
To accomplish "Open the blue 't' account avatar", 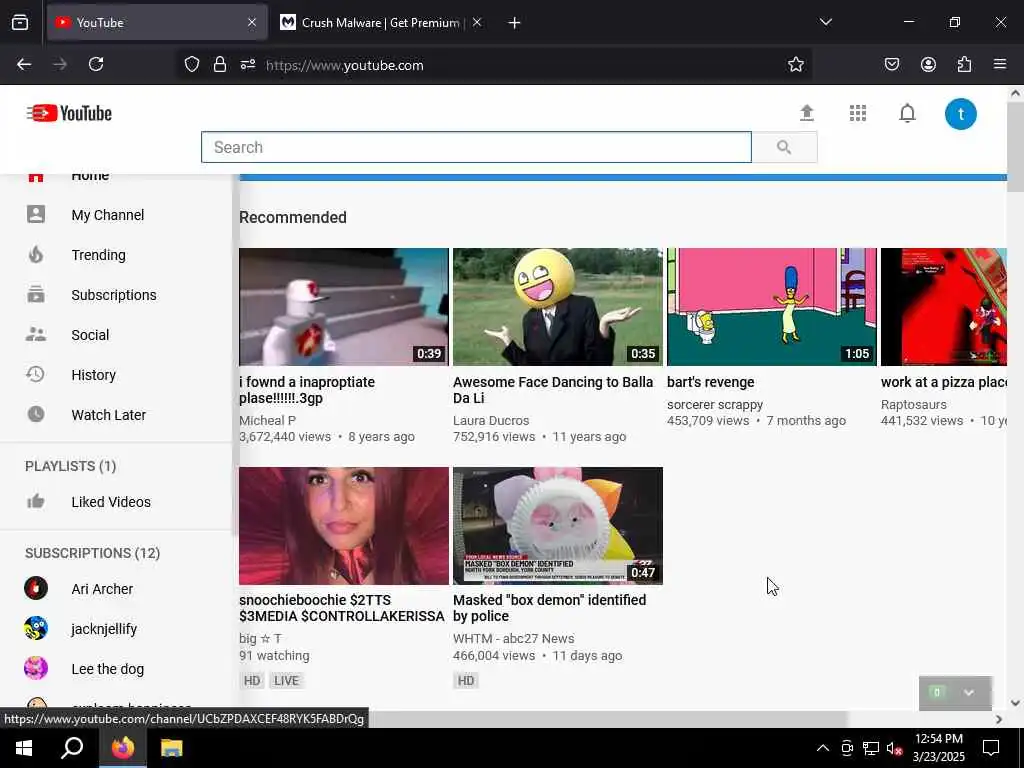I will (x=961, y=114).
